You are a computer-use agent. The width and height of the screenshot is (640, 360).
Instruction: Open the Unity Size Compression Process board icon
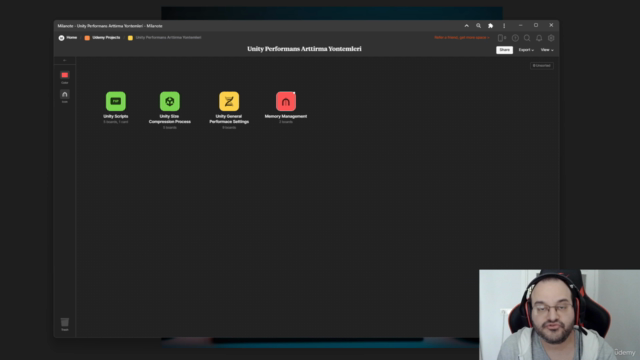pos(170,101)
